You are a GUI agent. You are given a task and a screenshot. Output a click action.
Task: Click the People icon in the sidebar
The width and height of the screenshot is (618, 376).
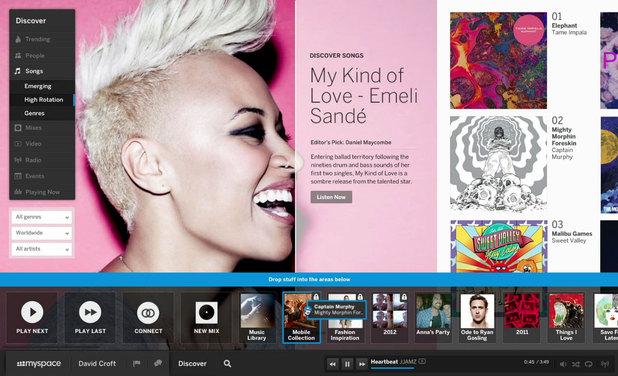[18, 56]
